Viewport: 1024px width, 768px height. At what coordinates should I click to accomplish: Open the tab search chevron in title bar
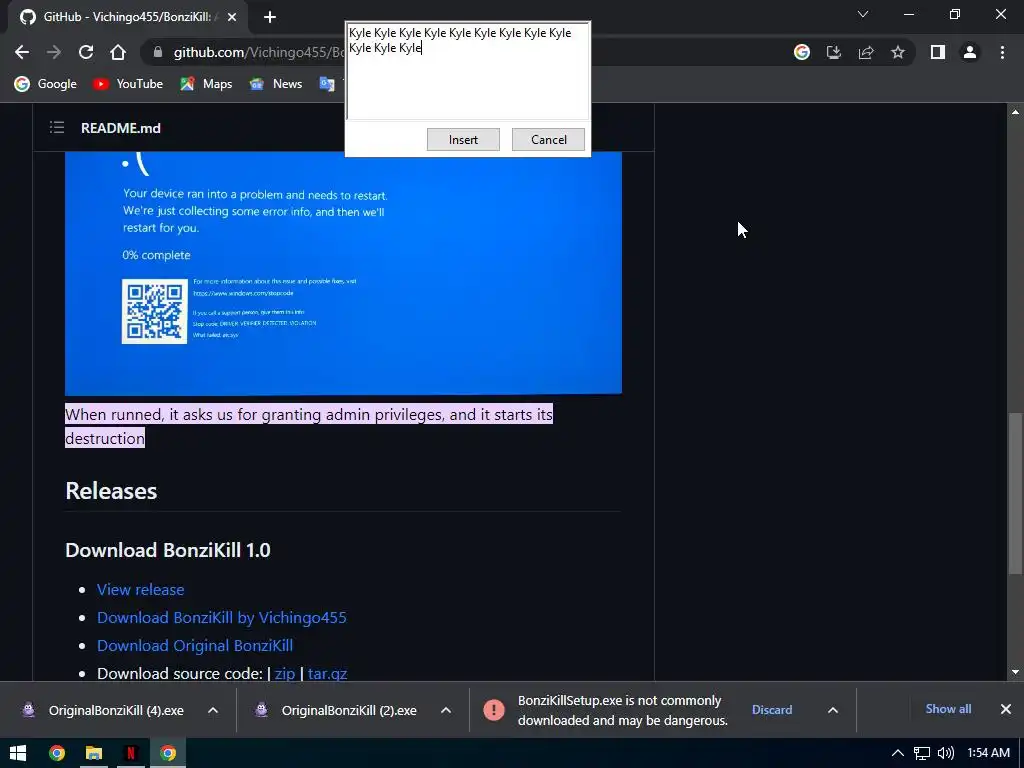coord(863,14)
